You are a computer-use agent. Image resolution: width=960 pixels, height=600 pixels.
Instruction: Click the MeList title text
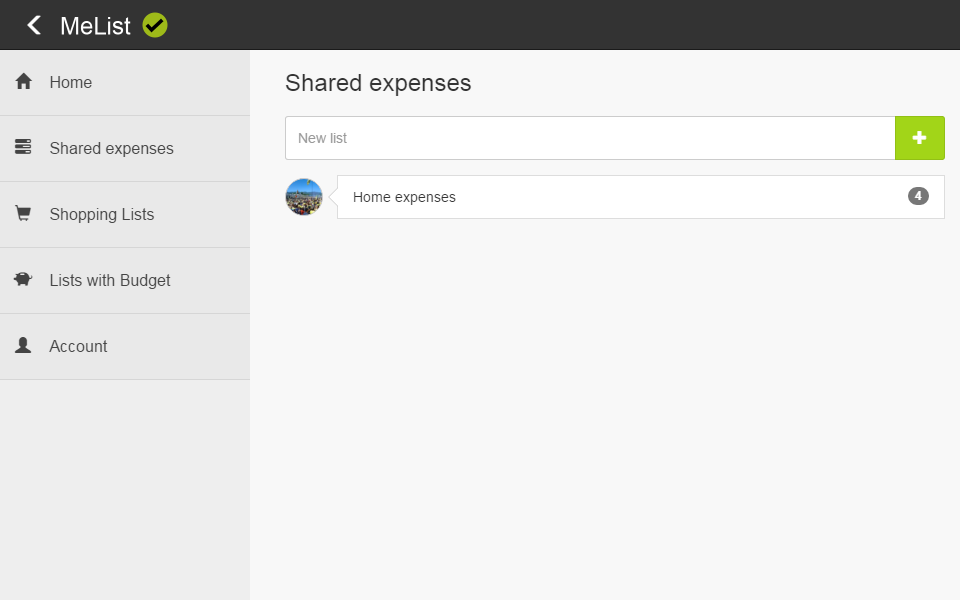[x=95, y=26]
